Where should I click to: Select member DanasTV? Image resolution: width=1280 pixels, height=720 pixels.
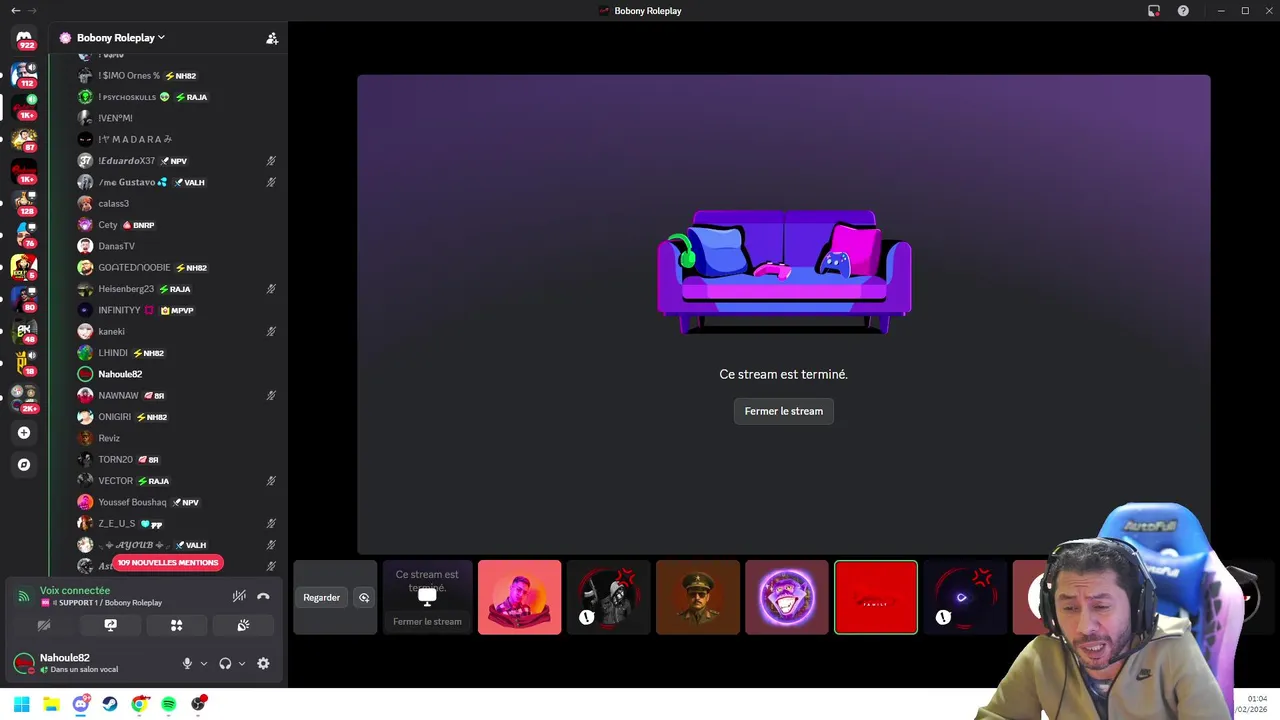pyautogui.click(x=116, y=246)
